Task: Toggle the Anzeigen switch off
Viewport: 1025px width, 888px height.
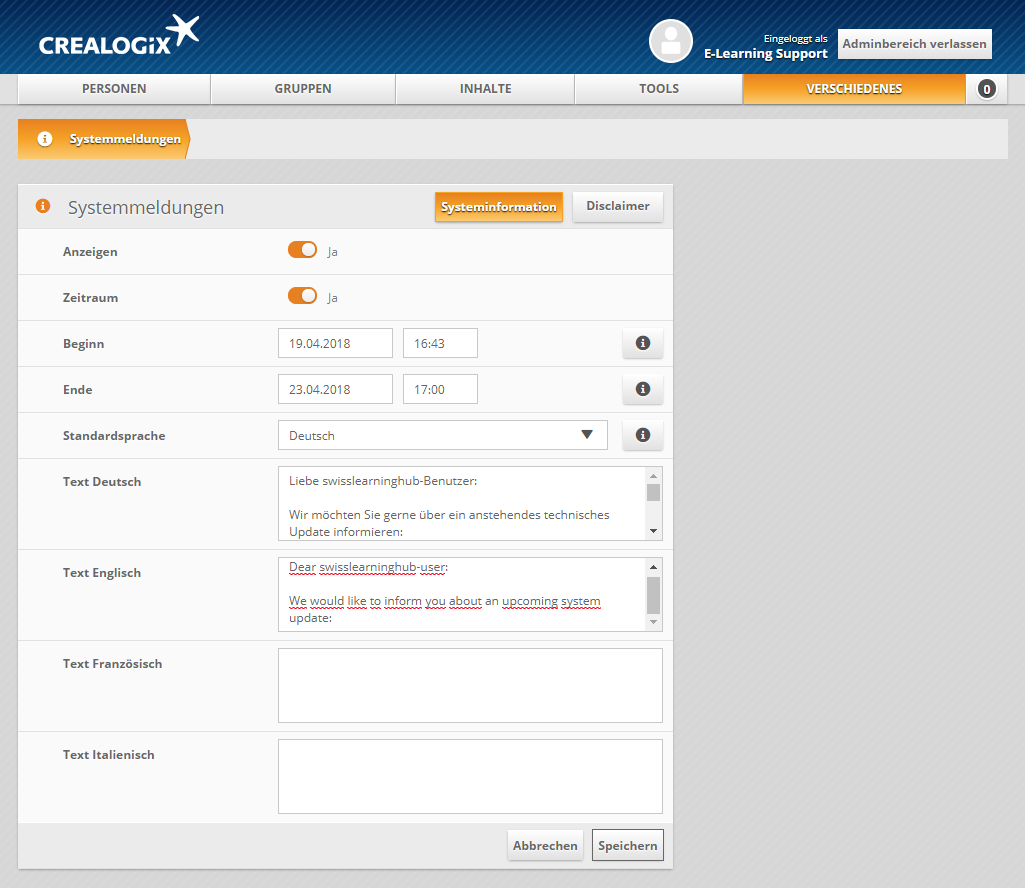Action: pos(302,250)
